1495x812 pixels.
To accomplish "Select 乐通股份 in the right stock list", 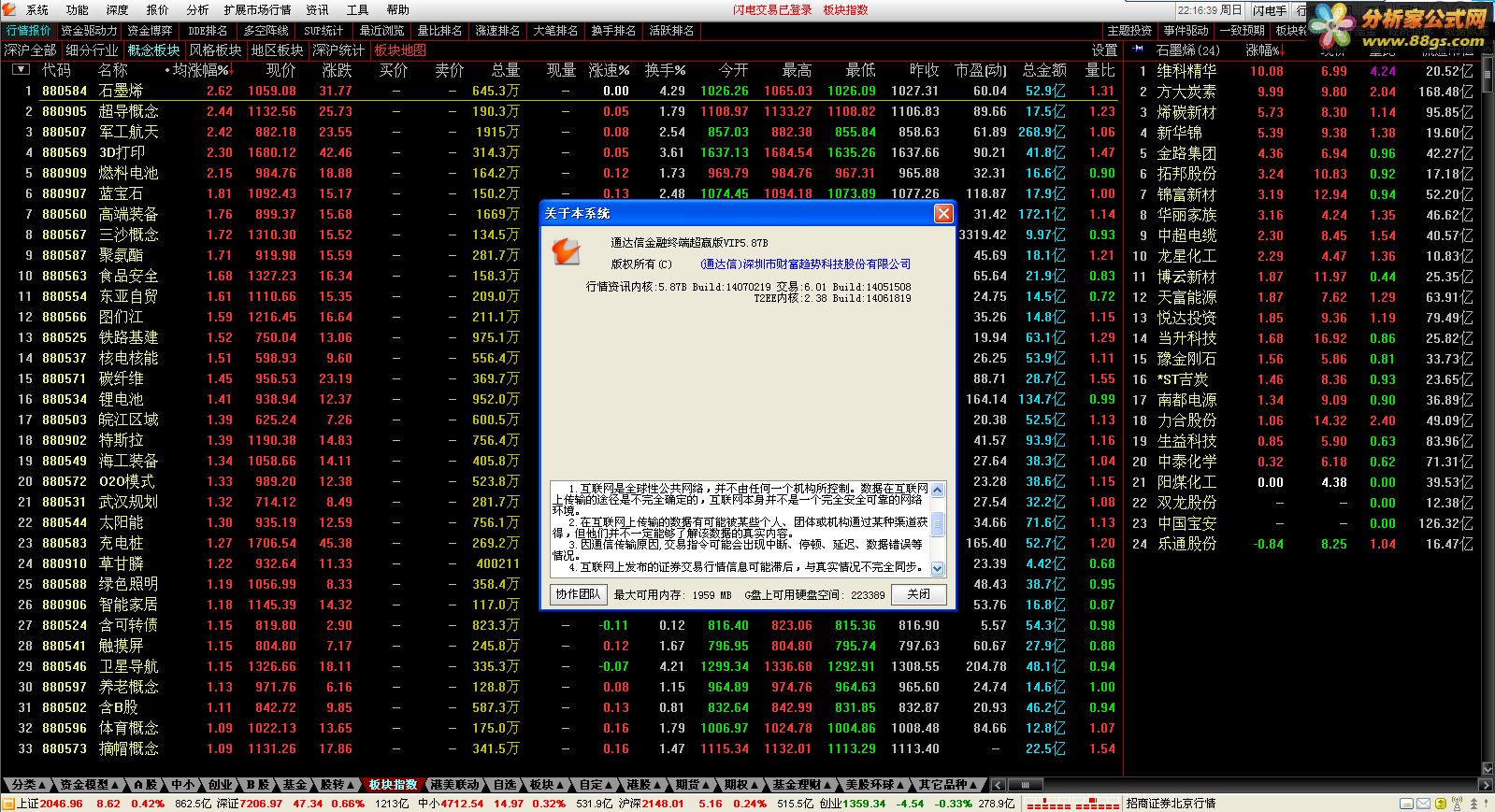I will pyautogui.click(x=1186, y=544).
